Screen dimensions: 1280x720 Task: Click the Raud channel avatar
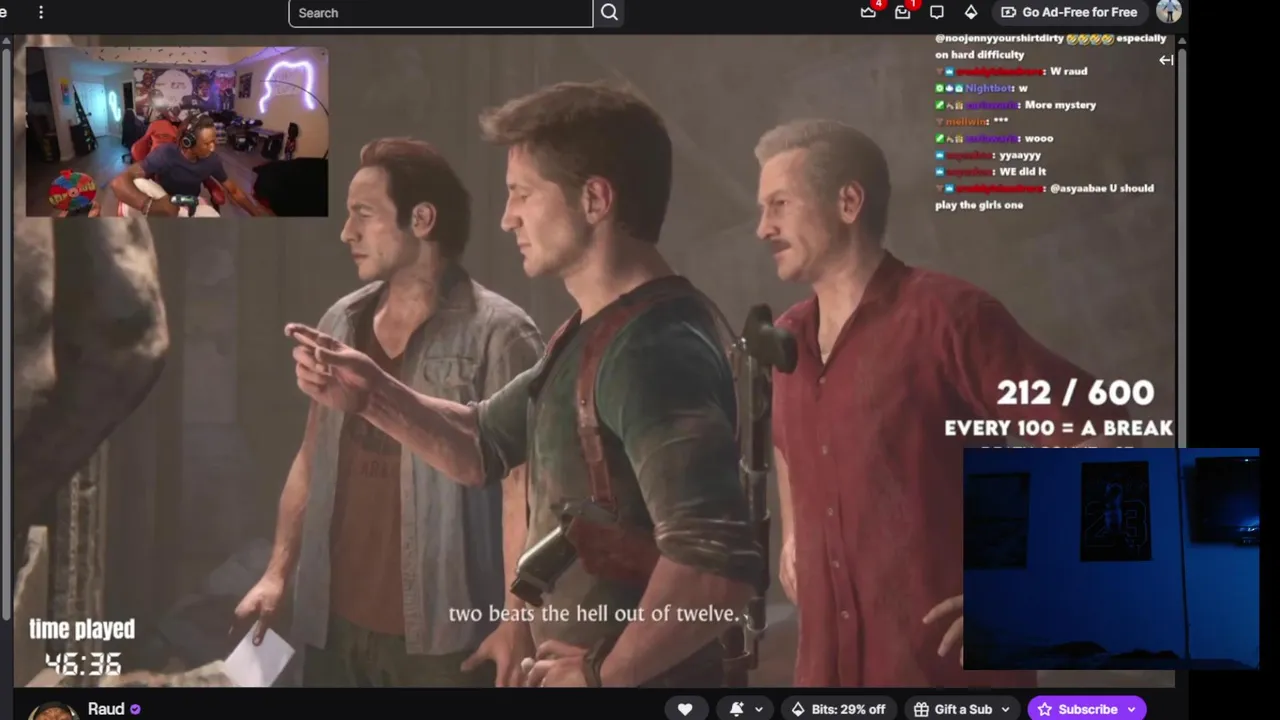click(x=52, y=711)
